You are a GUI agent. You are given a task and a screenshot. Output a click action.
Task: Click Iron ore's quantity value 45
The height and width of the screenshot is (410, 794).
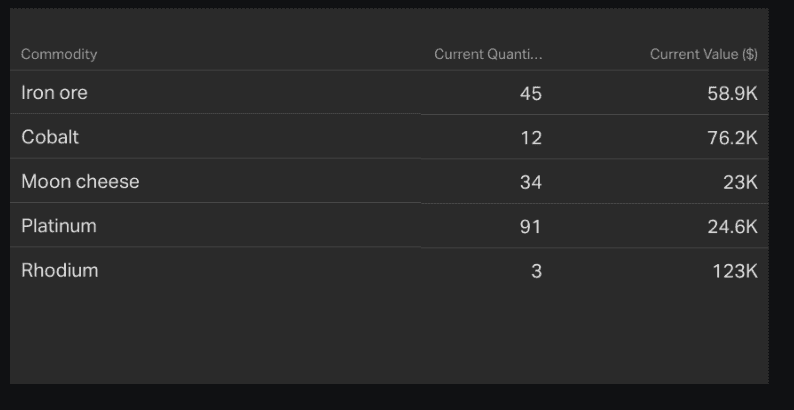click(x=530, y=93)
